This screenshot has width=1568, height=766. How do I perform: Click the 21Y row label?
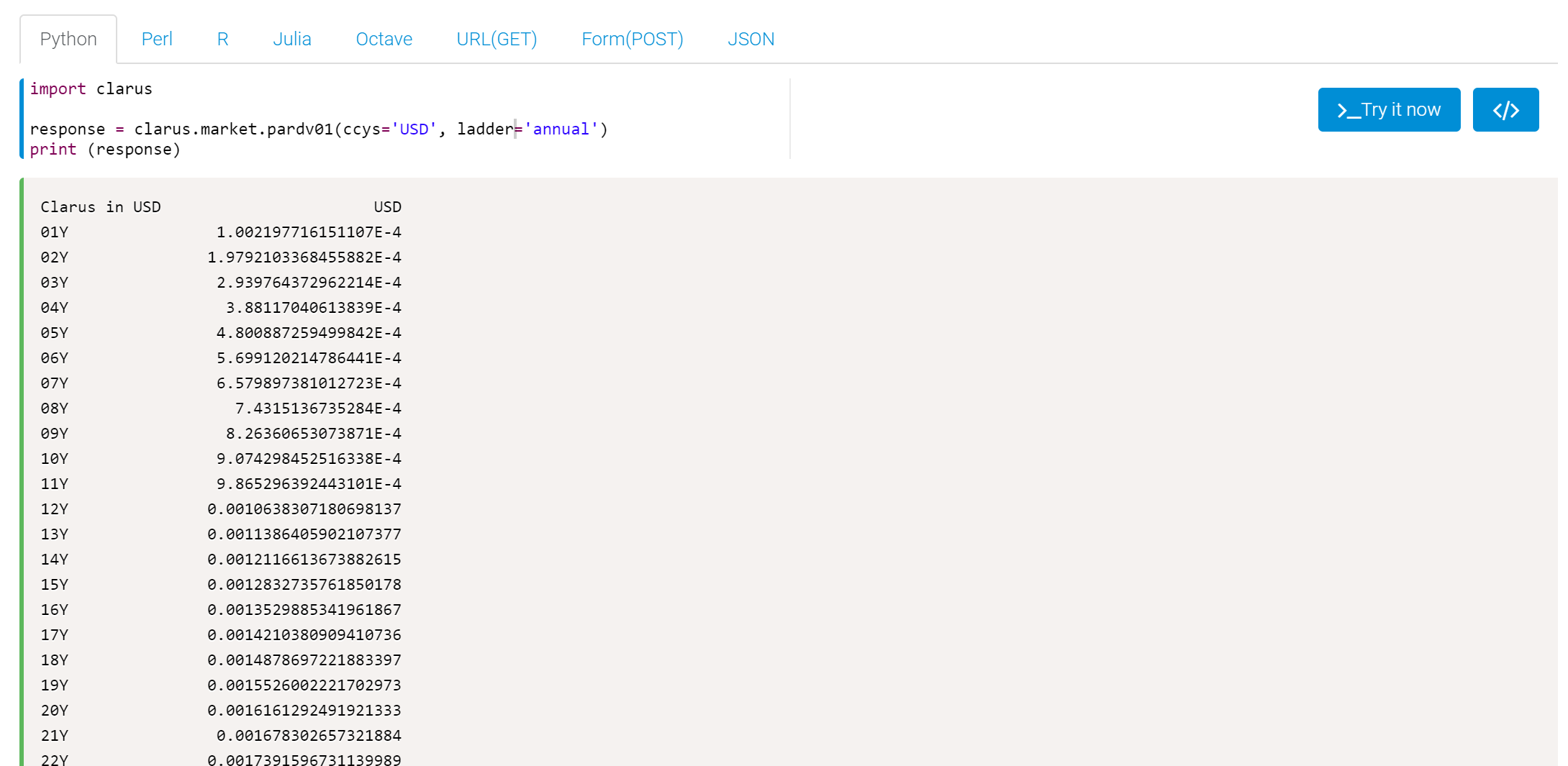pos(55,736)
